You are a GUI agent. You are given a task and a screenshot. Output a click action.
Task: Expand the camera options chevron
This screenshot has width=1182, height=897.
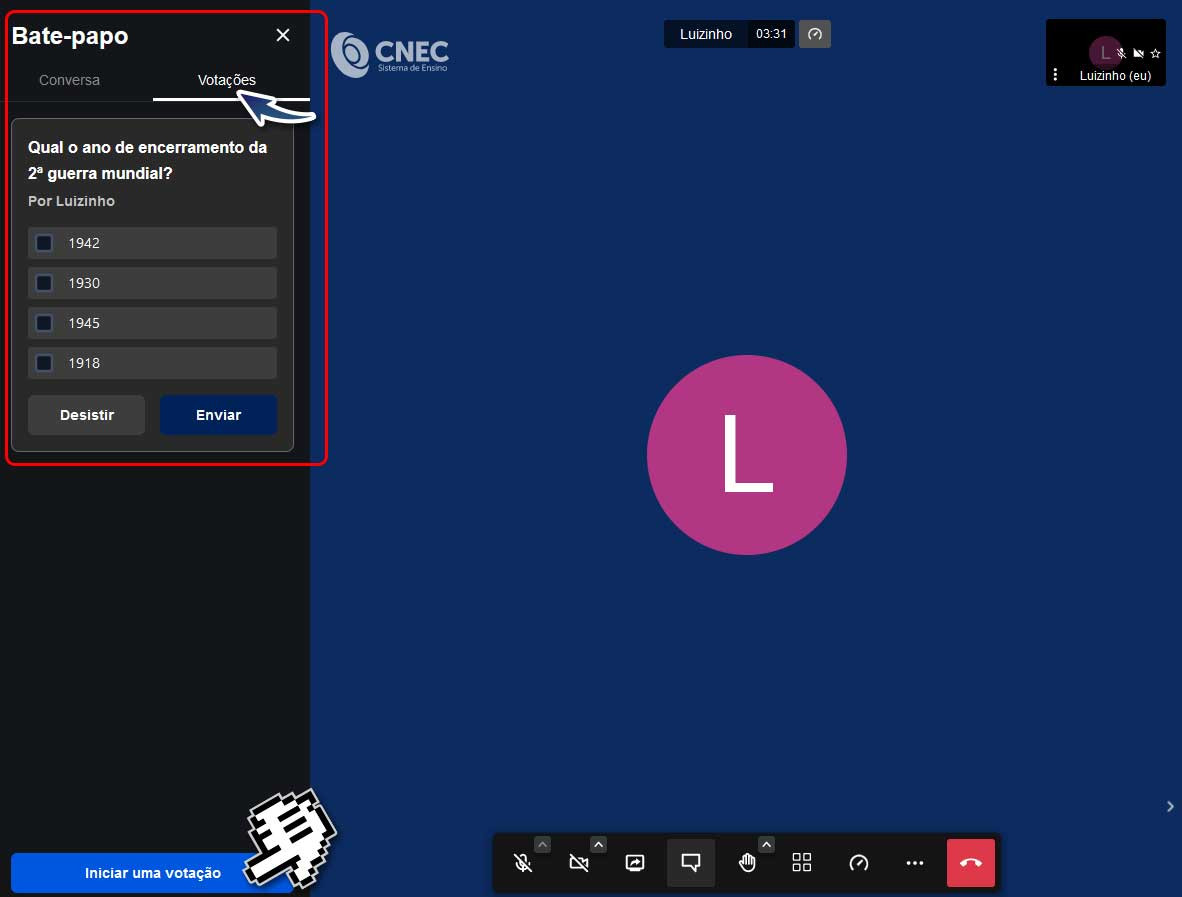coord(598,844)
